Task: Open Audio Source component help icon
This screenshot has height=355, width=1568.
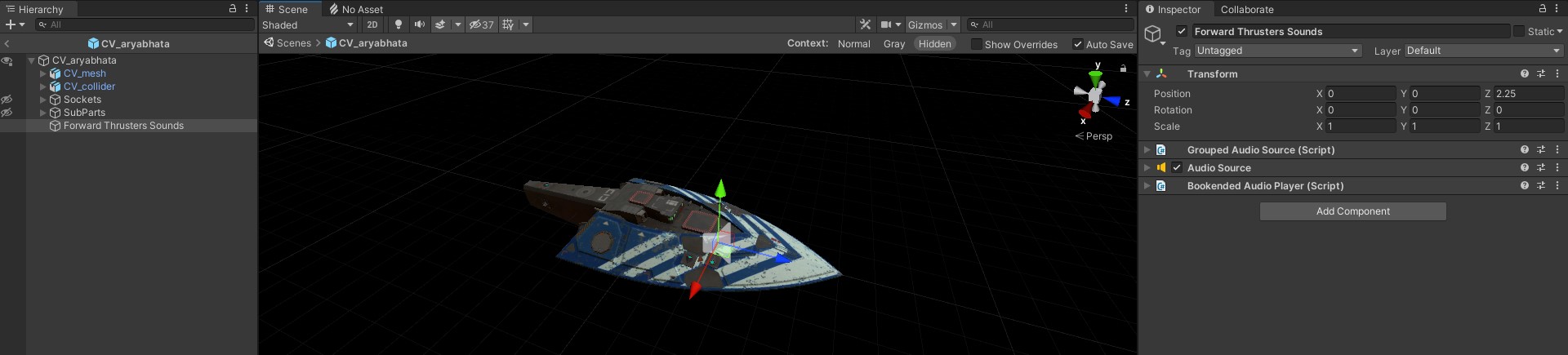Action: pos(1525,167)
